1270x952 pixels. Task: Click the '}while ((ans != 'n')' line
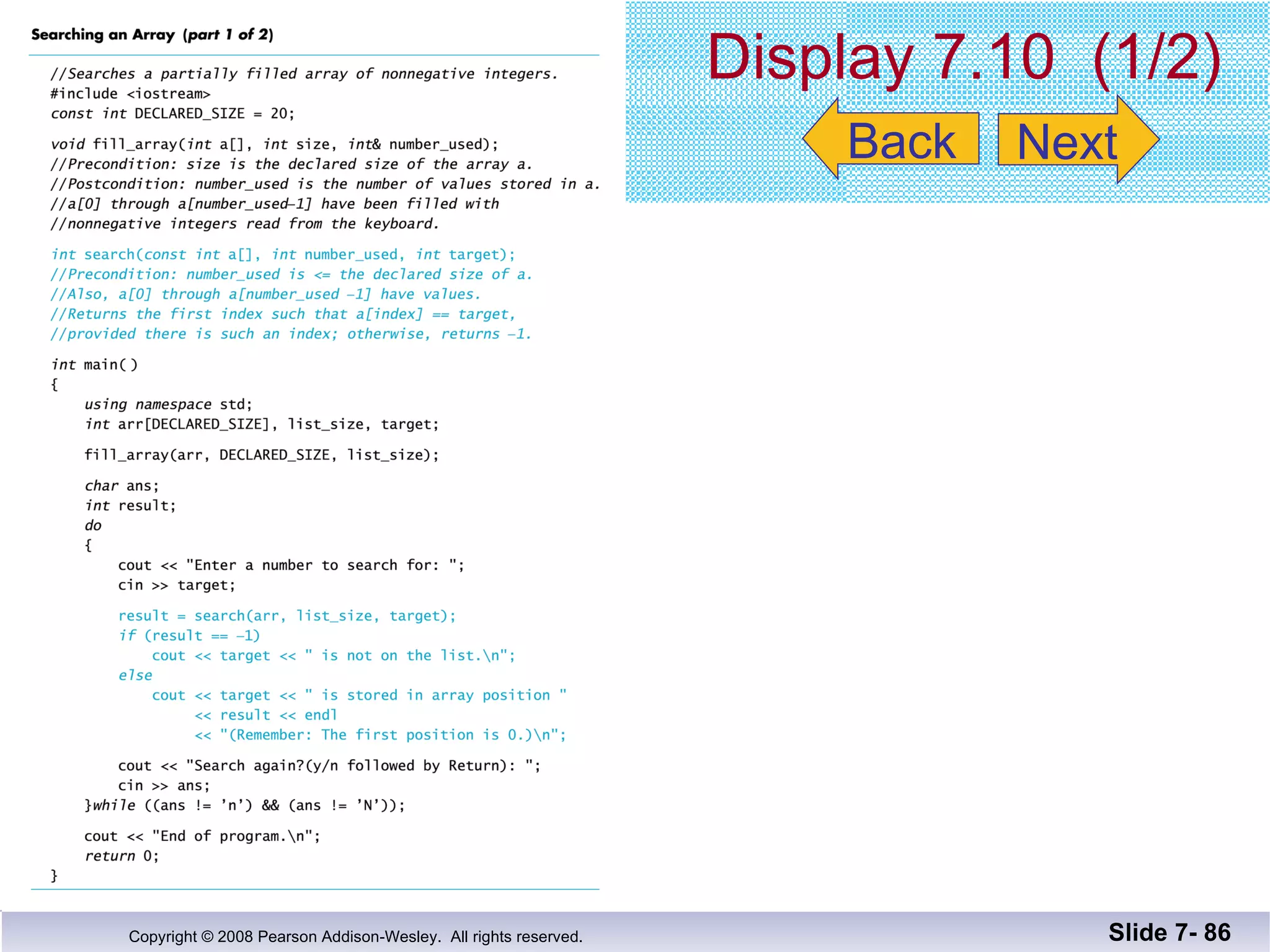click(x=245, y=805)
